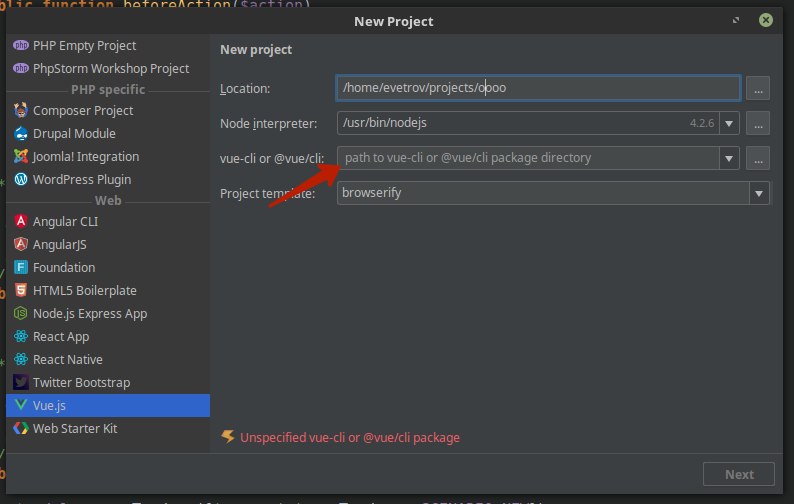Click the lightning bolt warning icon

pyautogui.click(x=228, y=437)
